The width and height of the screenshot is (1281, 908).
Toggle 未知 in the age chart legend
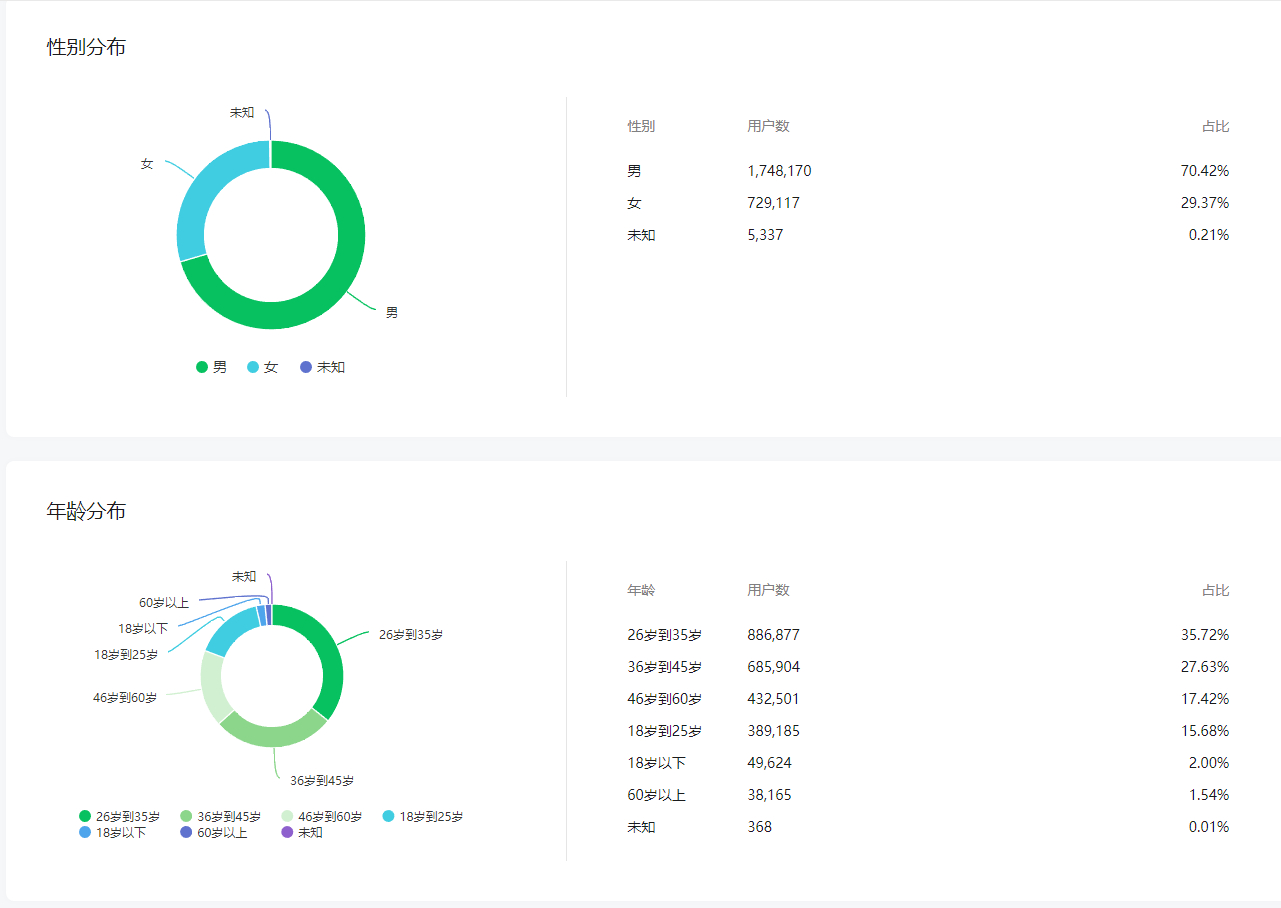click(x=302, y=832)
